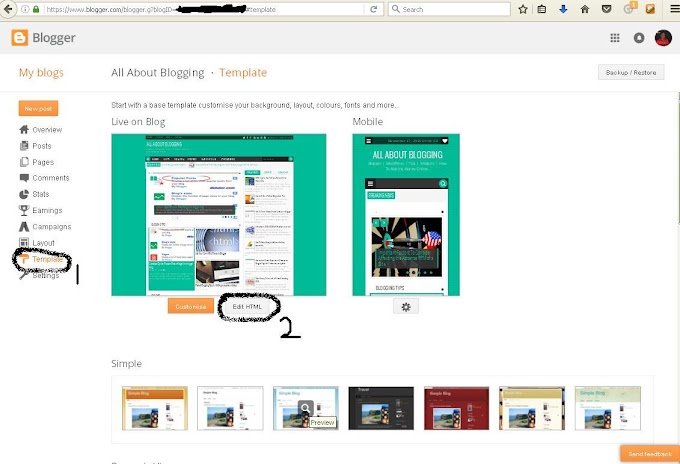
Task: Open the Google apps grid
Action: click(x=615, y=38)
